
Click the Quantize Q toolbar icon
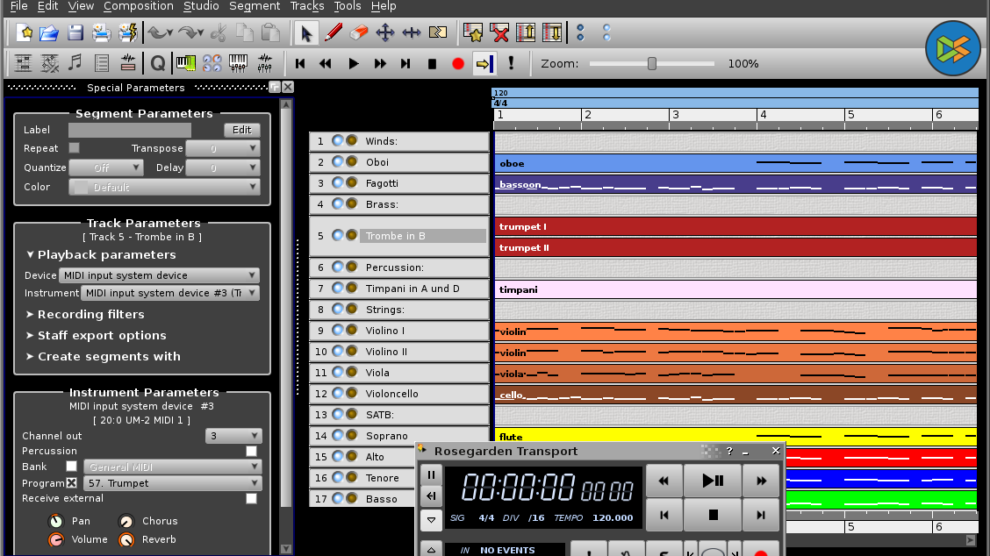pos(157,64)
